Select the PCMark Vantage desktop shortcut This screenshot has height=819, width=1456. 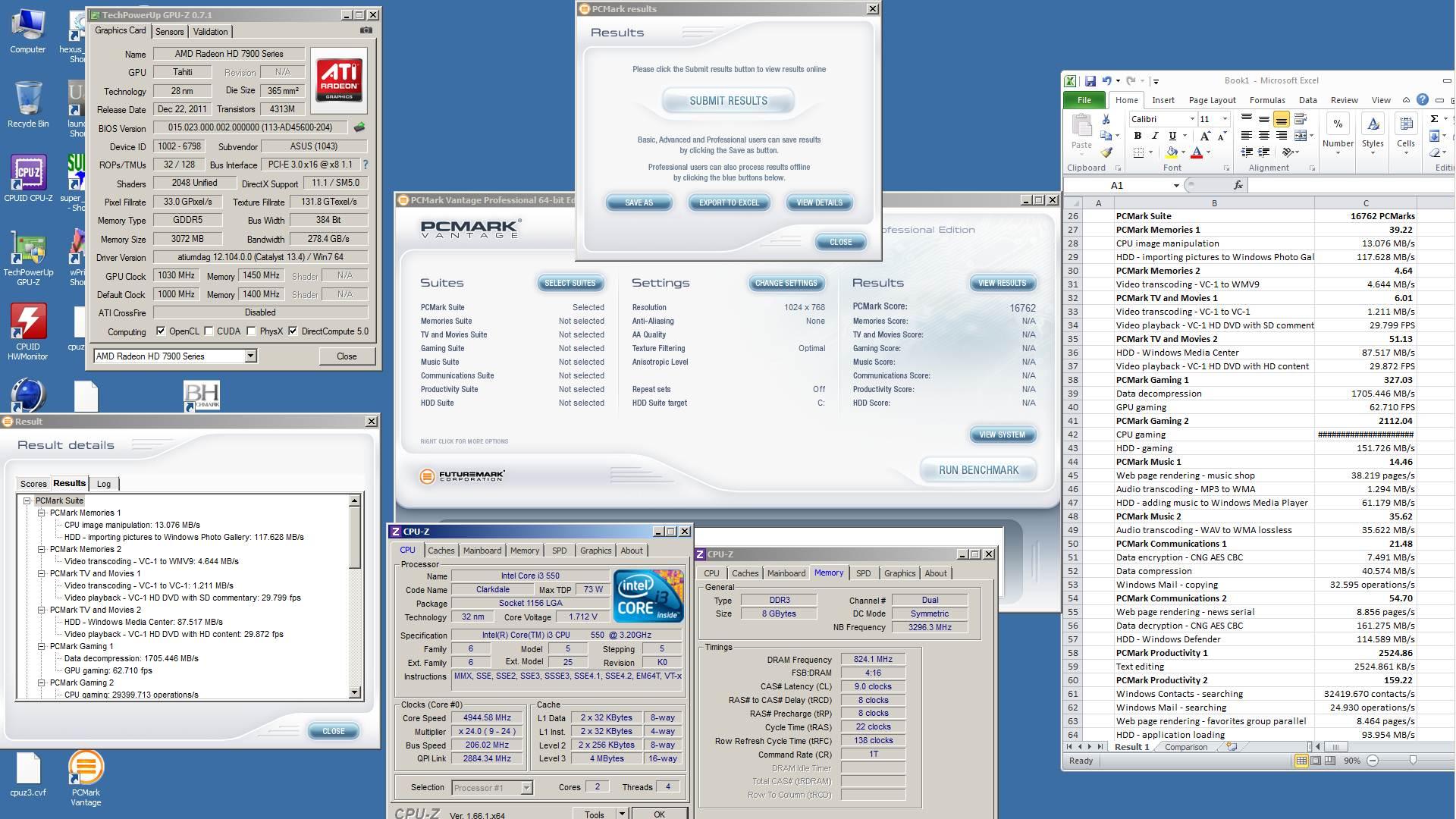[86, 777]
